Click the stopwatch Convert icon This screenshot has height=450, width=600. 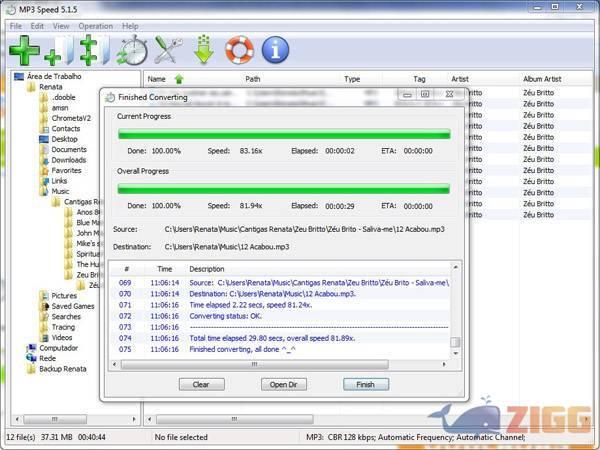[132, 50]
